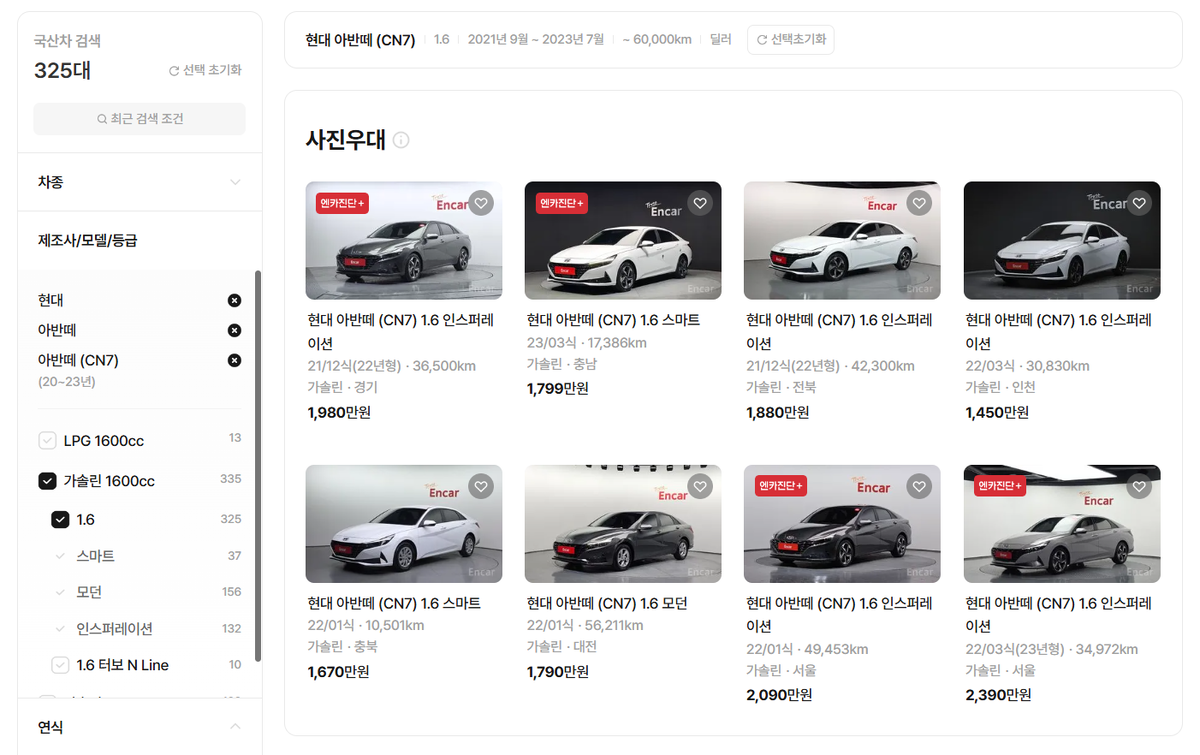Viewport: 1200px width, 755px height.
Task: Open the 1,980만원 gray Avante photo
Action: click(x=404, y=240)
